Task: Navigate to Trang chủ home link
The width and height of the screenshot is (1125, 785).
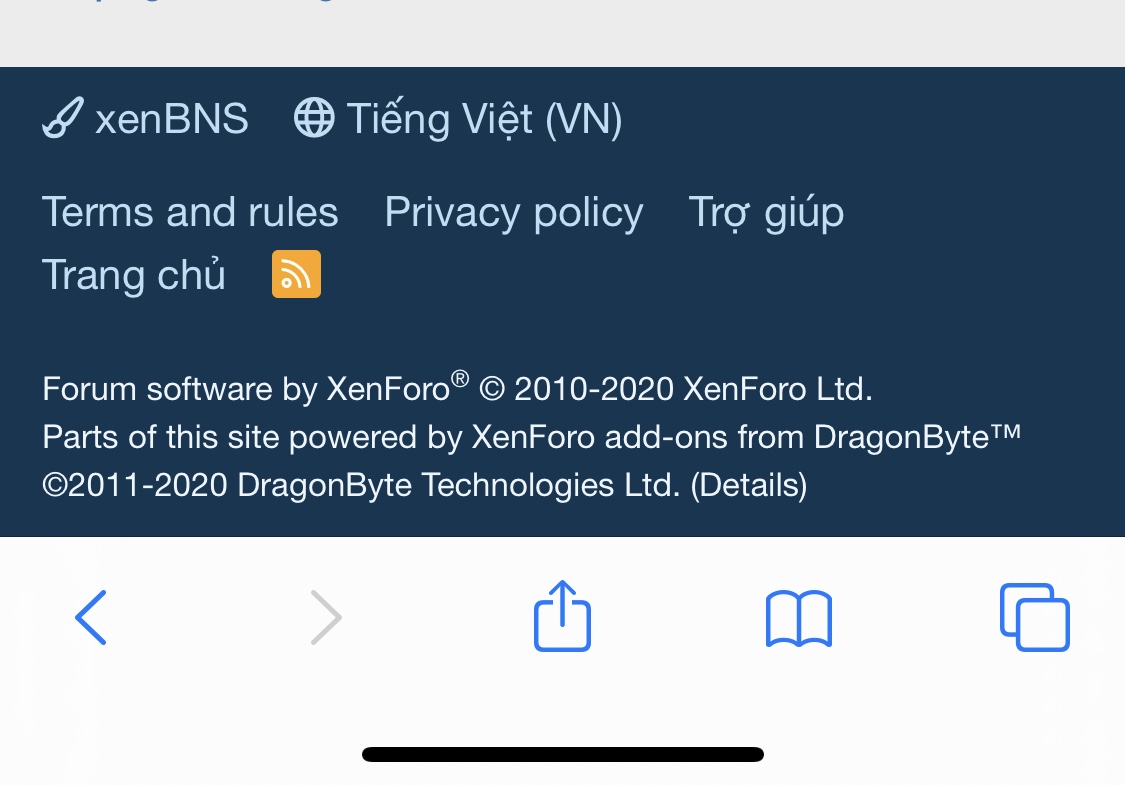Action: point(134,275)
